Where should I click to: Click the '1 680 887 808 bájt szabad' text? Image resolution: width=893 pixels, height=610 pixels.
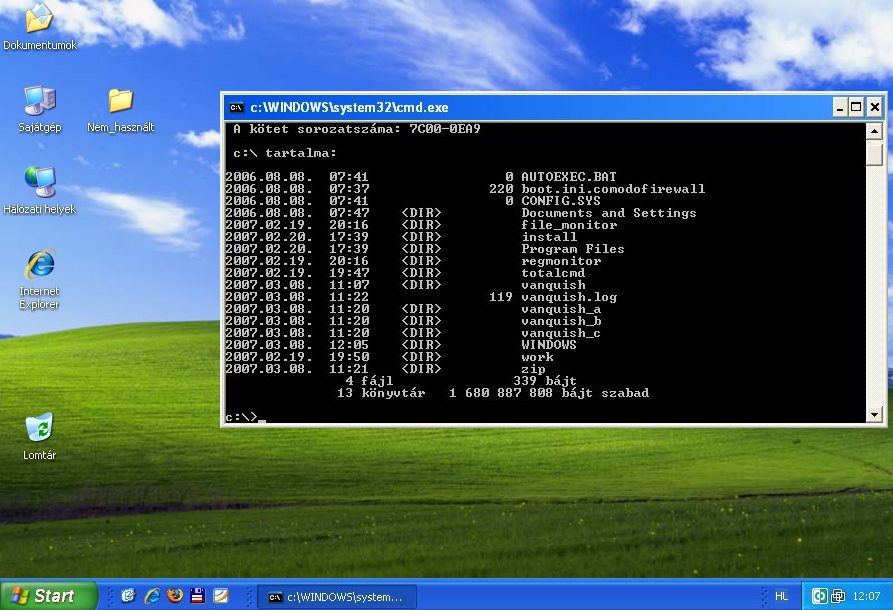[549, 392]
